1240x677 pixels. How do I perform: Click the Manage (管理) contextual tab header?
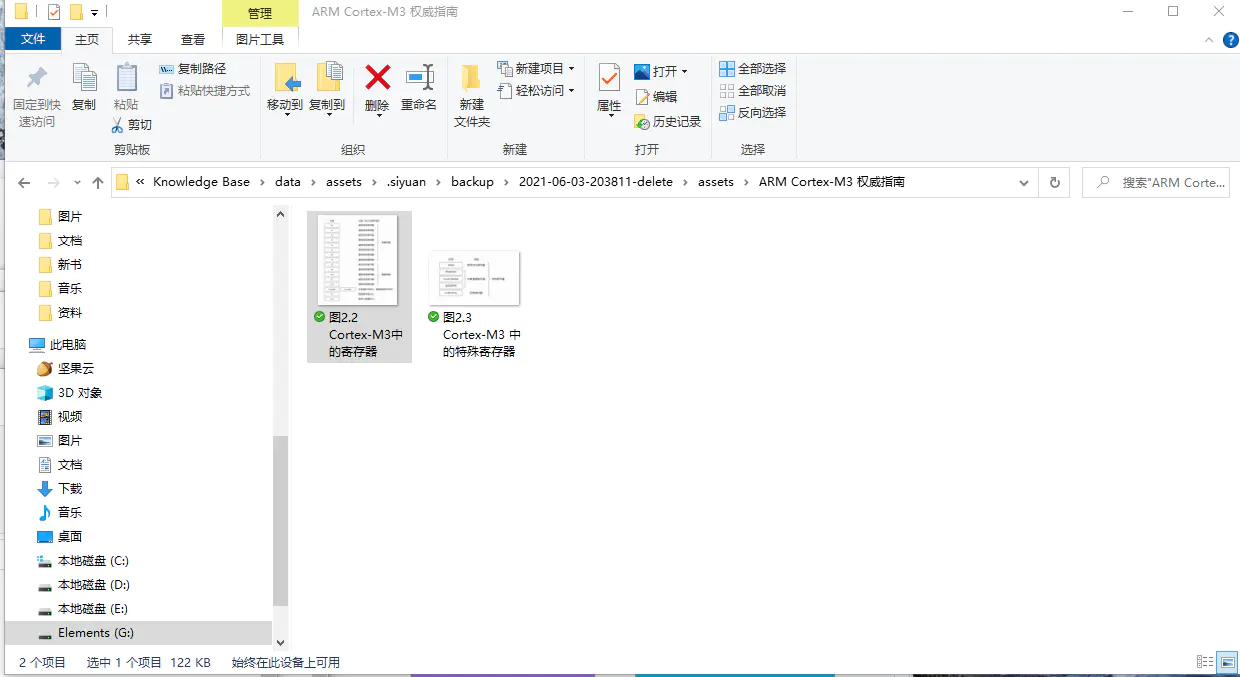click(260, 13)
